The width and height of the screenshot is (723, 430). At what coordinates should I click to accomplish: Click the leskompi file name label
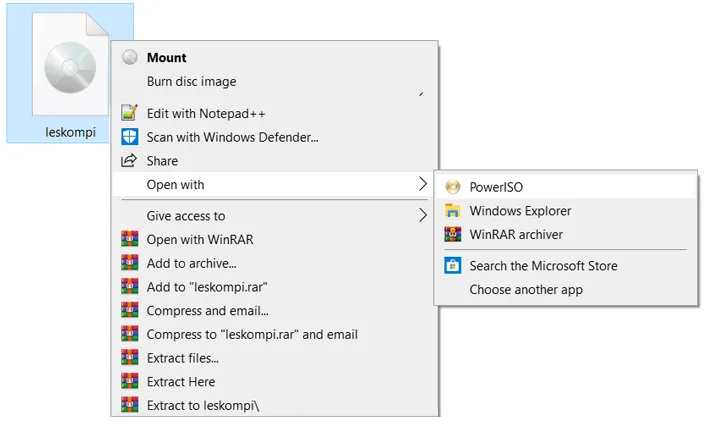pos(71,132)
